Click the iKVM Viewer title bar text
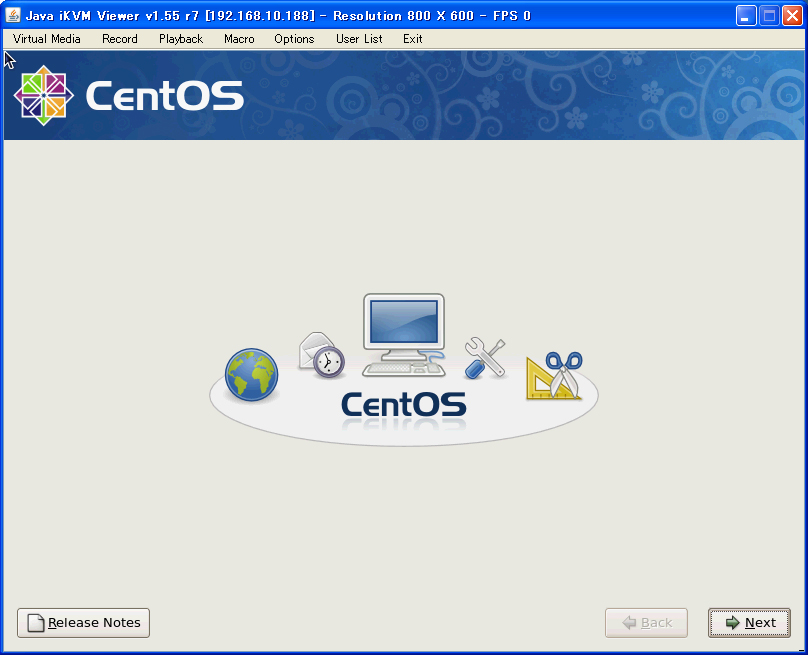This screenshot has height=655, width=808. click(278, 15)
